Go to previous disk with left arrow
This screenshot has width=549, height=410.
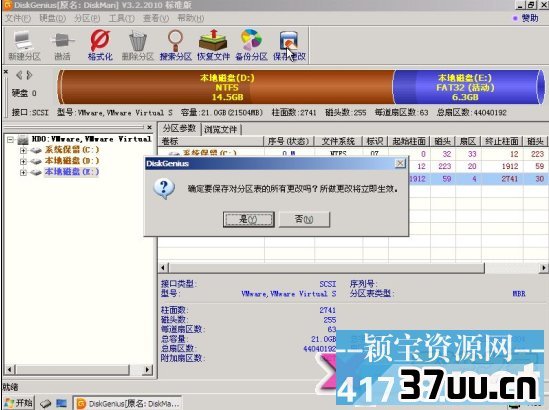19,75
